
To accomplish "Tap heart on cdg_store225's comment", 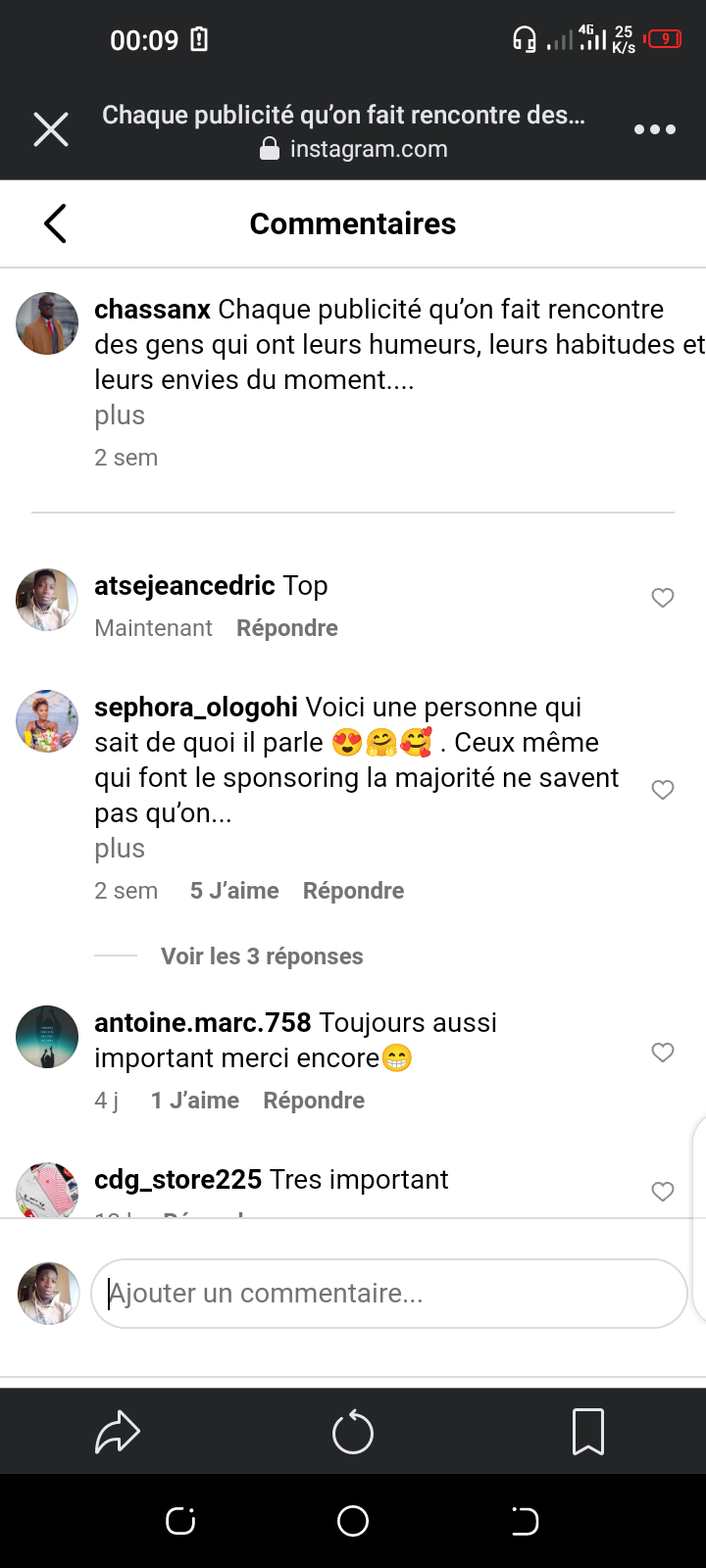I will point(663,1192).
